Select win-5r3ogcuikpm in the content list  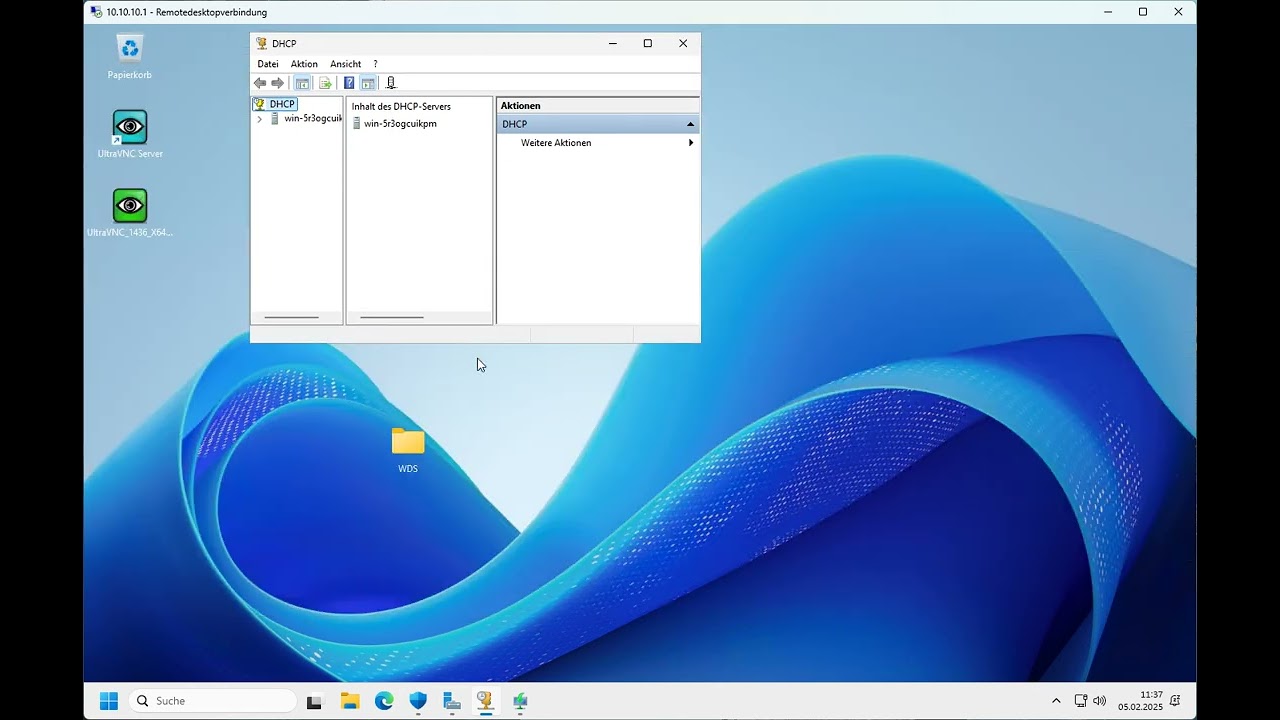tap(400, 124)
